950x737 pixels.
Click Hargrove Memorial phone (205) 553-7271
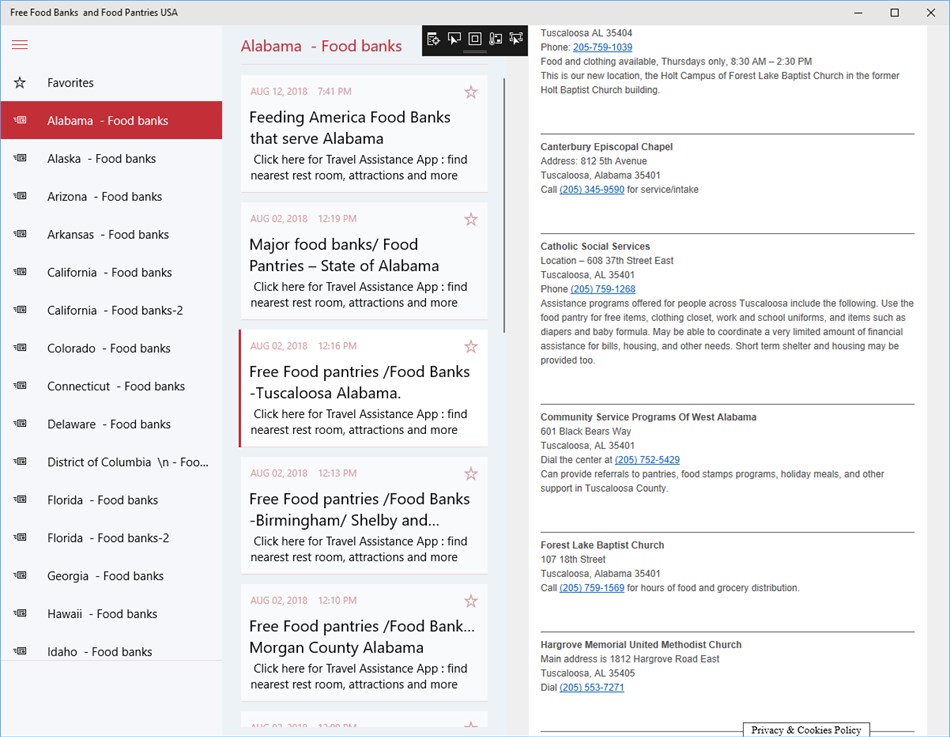pos(592,687)
